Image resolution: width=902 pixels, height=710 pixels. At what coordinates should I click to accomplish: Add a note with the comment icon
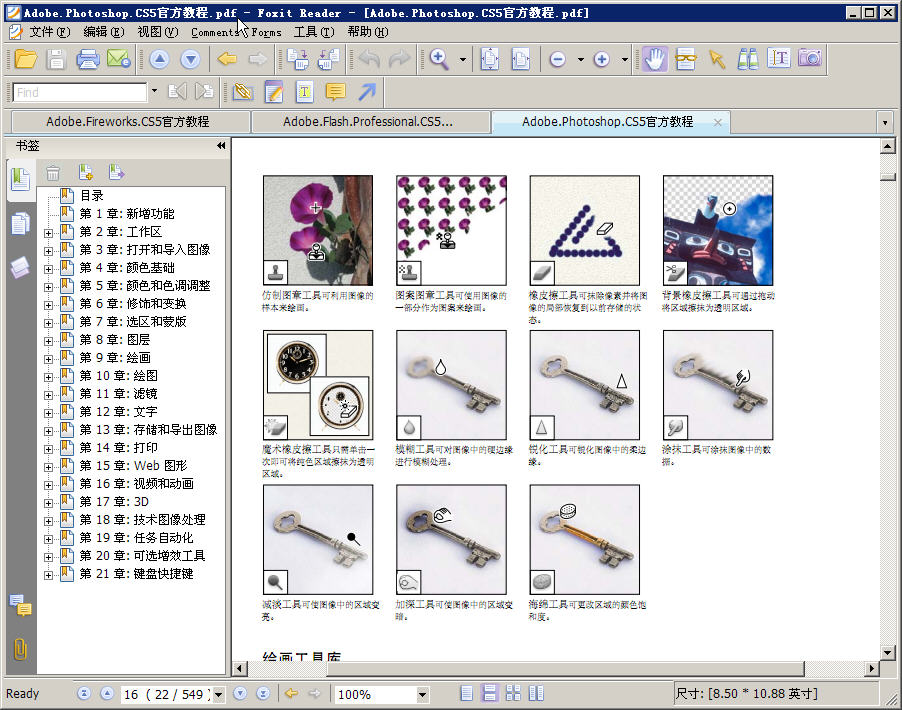click(338, 91)
